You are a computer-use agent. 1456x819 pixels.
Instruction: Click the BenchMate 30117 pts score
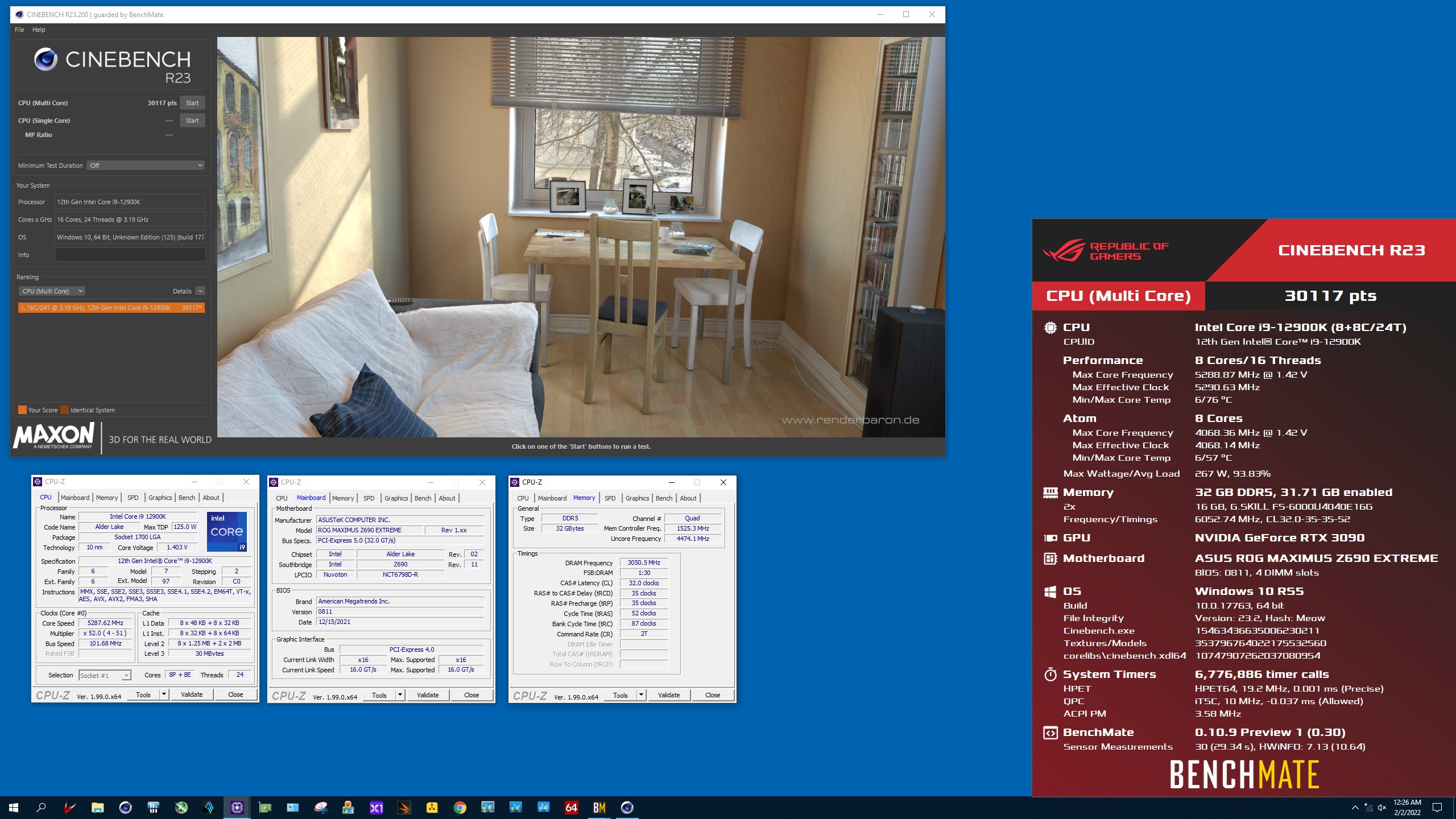(1330, 296)
